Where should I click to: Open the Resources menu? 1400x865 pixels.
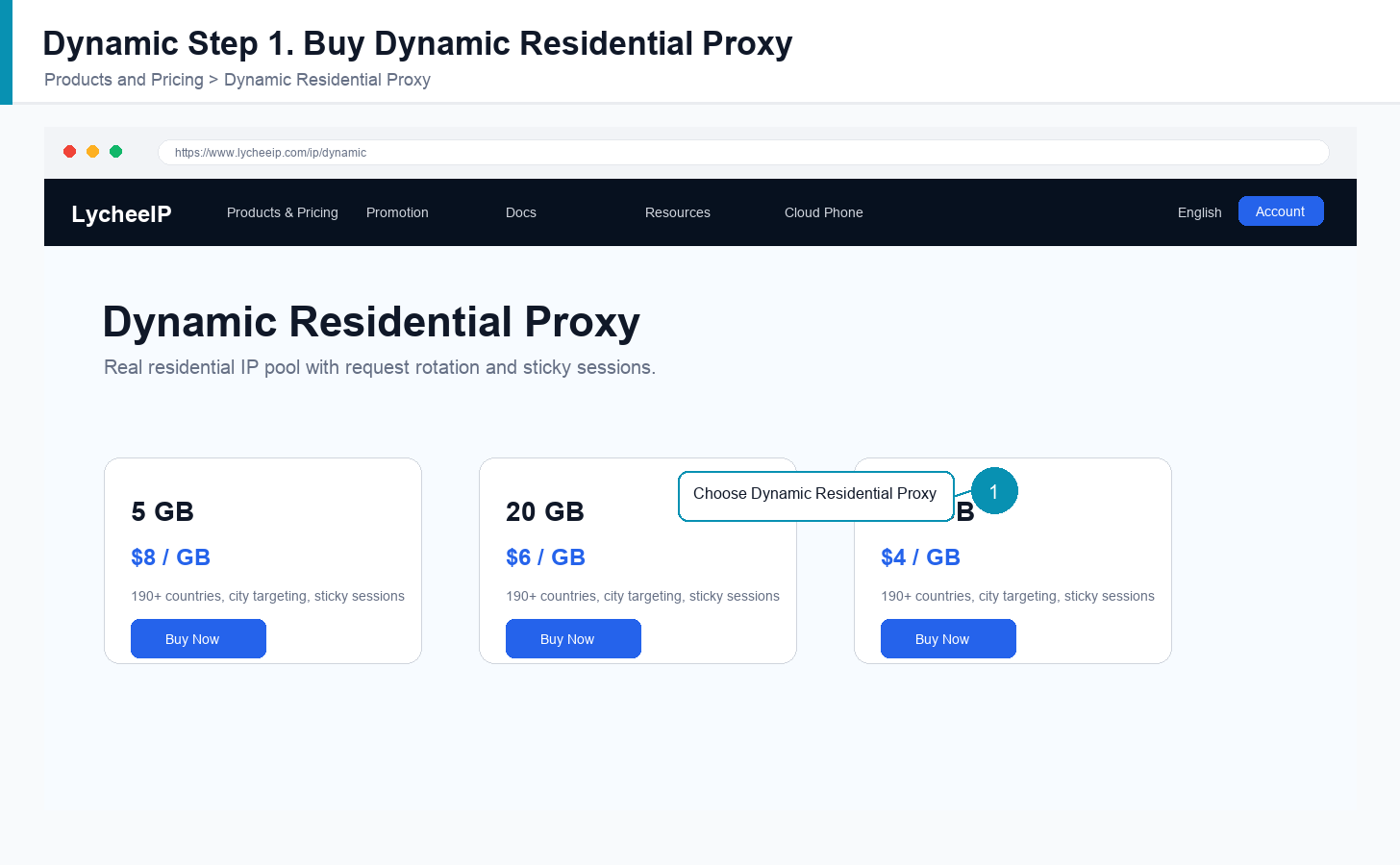tap(678, 212)
